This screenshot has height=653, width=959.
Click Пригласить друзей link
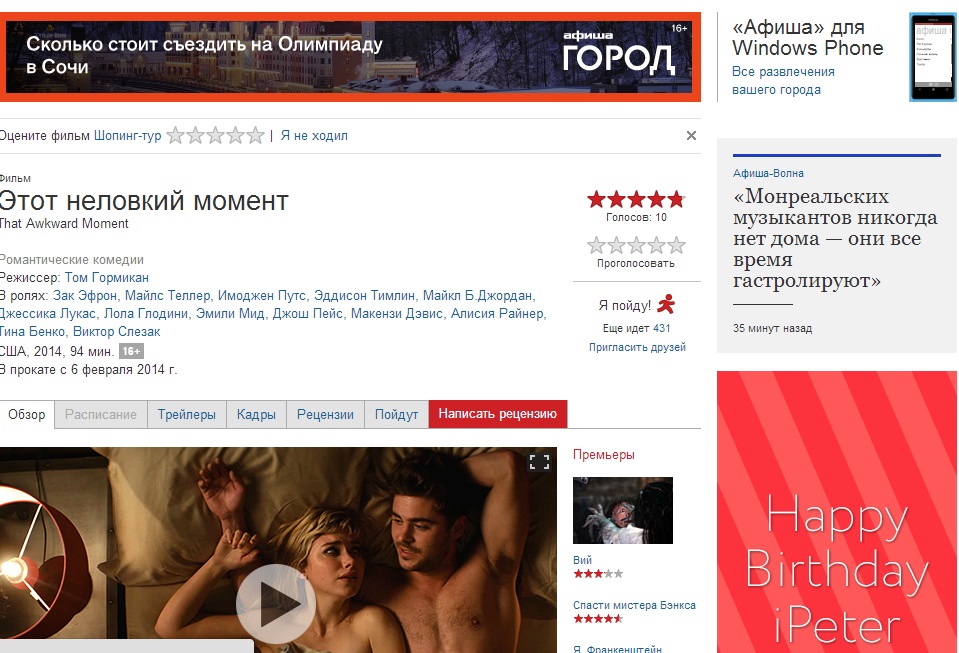pos(637,347)
